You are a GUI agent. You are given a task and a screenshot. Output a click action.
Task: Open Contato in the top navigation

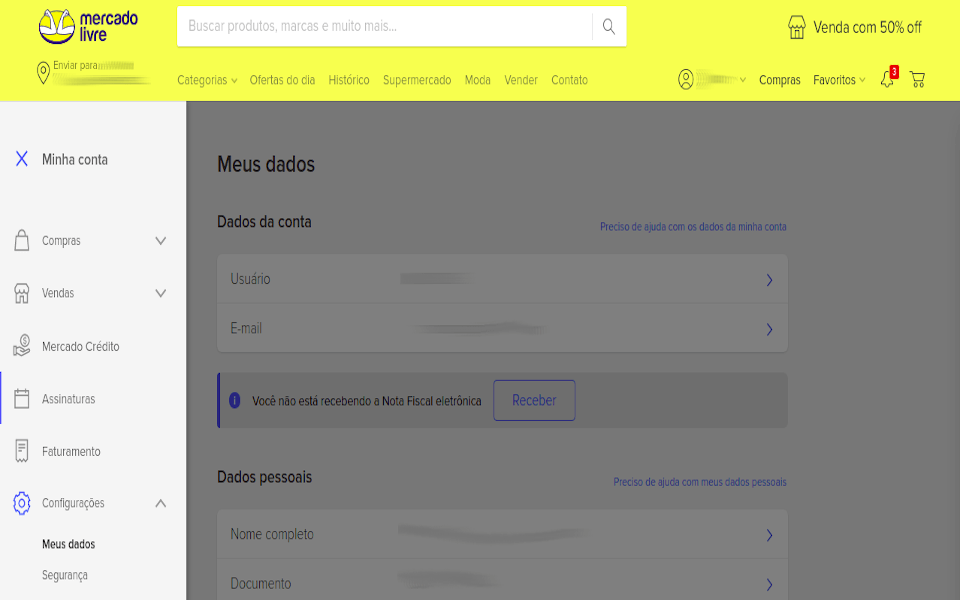coord(569,80)
